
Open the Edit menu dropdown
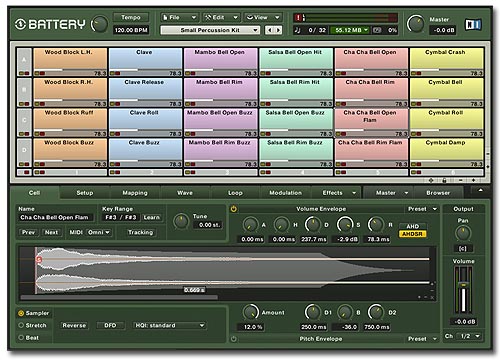click(x=221, y=17)
